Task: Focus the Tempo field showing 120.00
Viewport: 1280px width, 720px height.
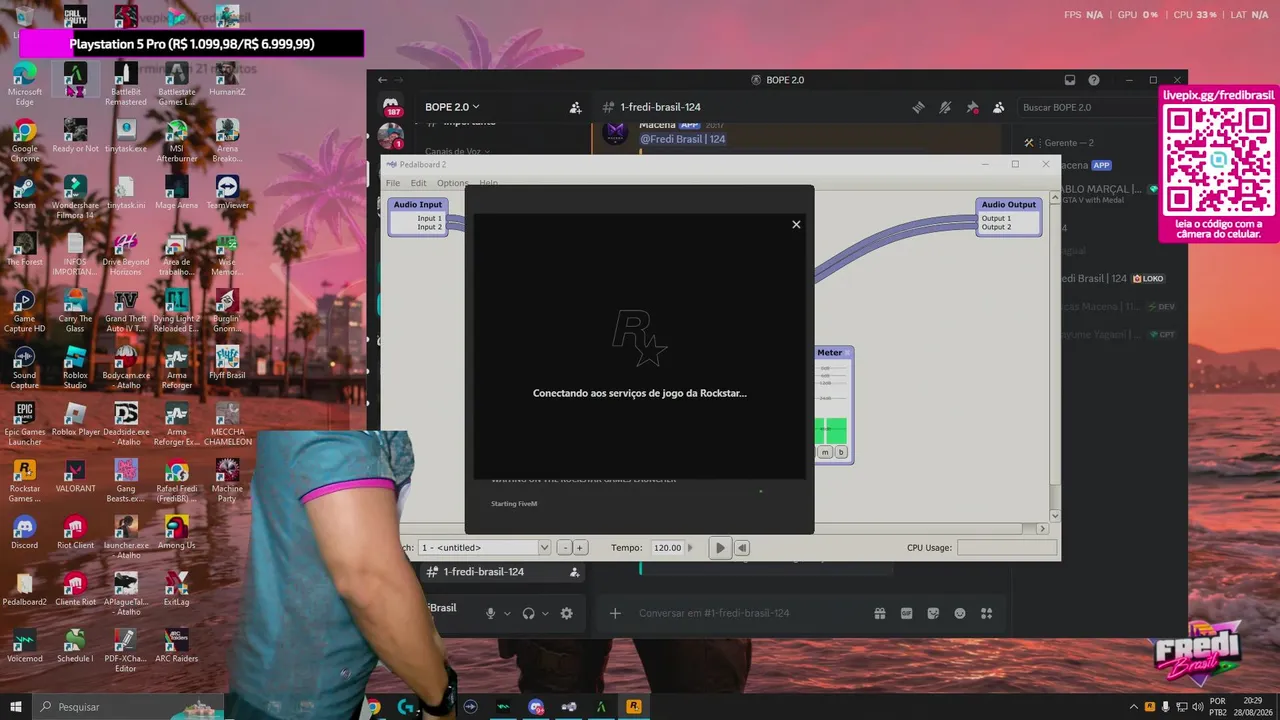Action: (667, 548)
